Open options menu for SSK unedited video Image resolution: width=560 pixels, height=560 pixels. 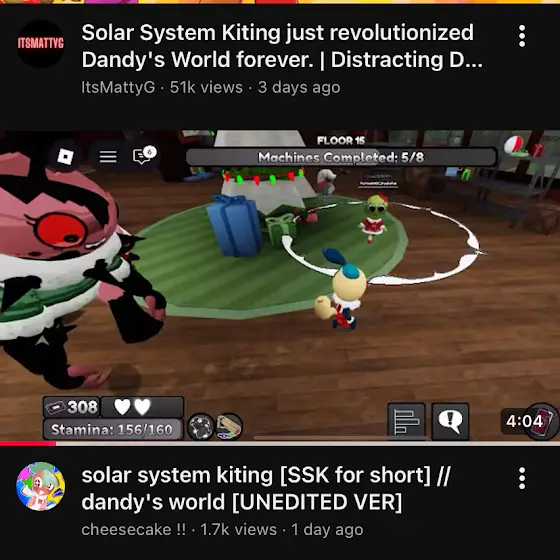click(522, 478)
